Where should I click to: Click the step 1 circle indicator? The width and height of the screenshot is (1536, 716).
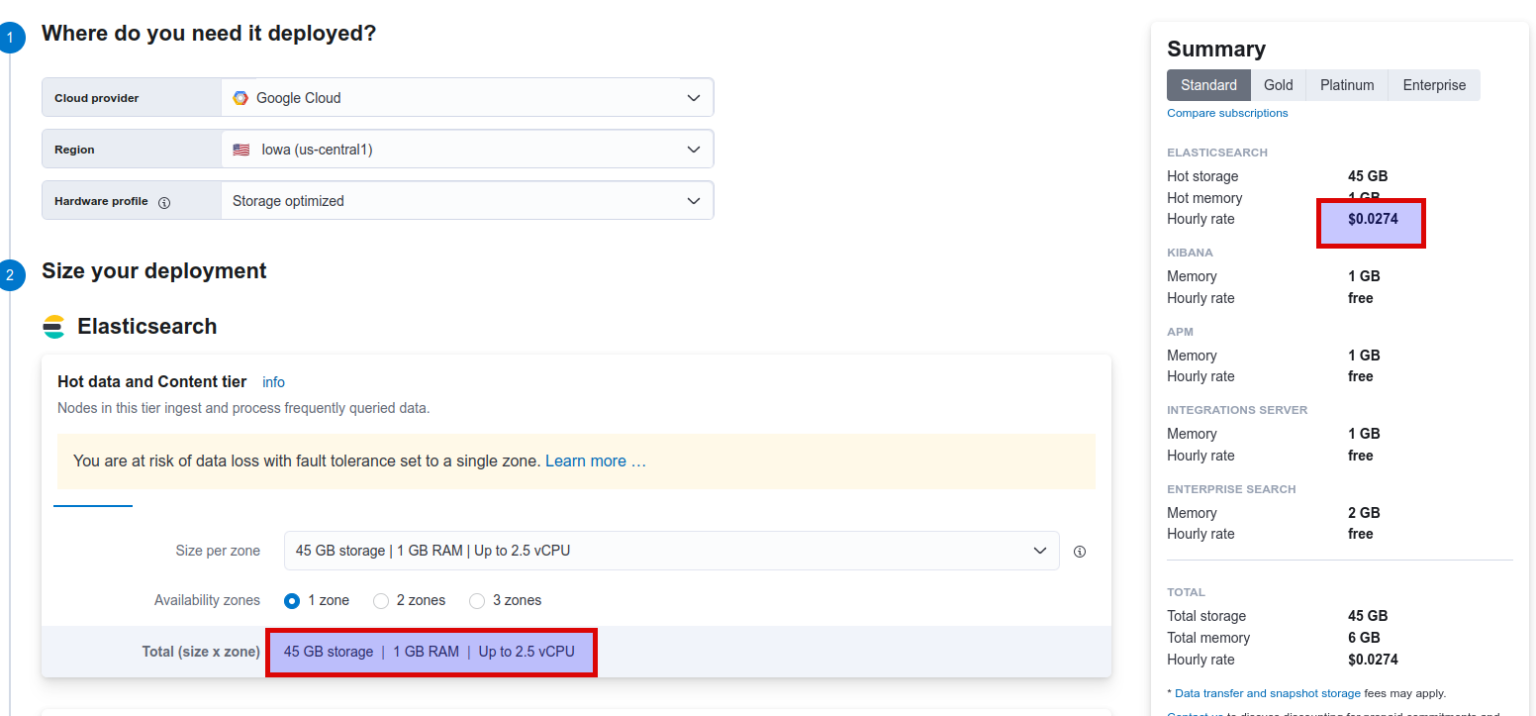click(12, 36)
